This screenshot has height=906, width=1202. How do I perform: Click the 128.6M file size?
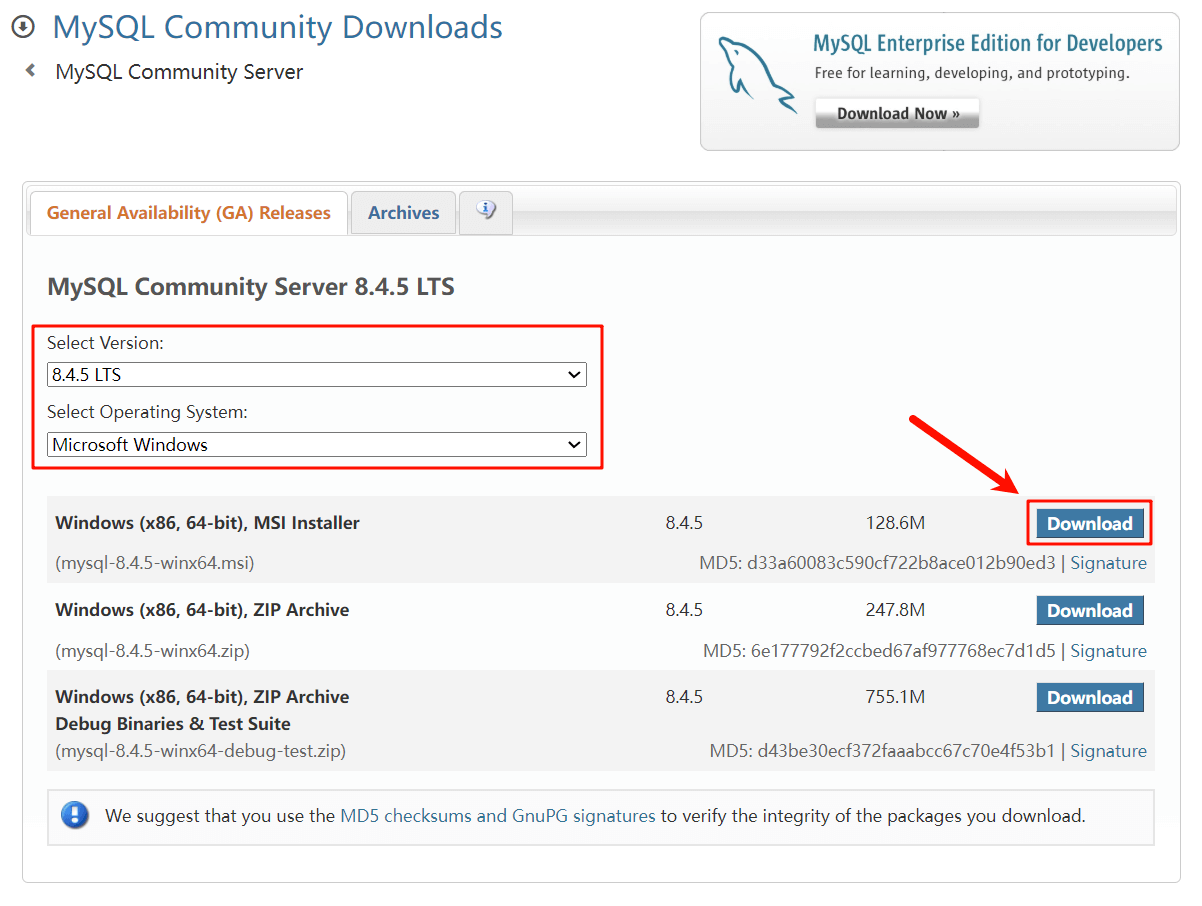tap(895, 523)
